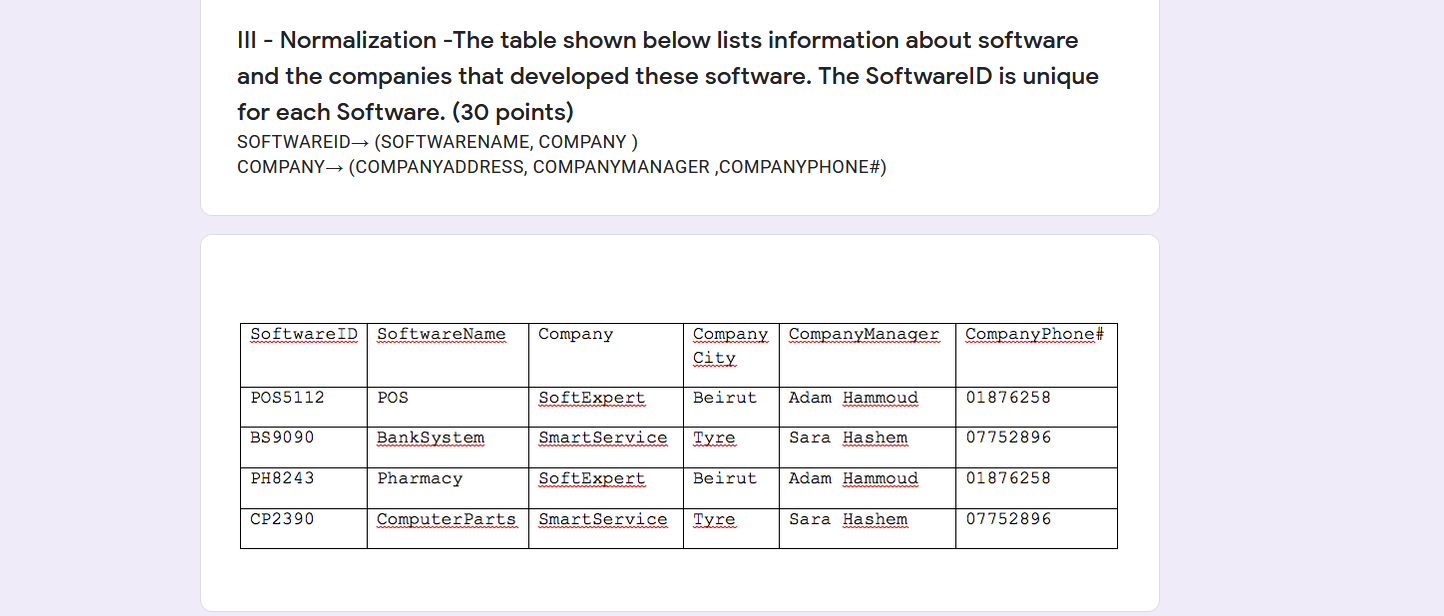Viewport: 1444px width, 616px height.
Task: Click the CompanyCity column header
Action: [731, 345]
